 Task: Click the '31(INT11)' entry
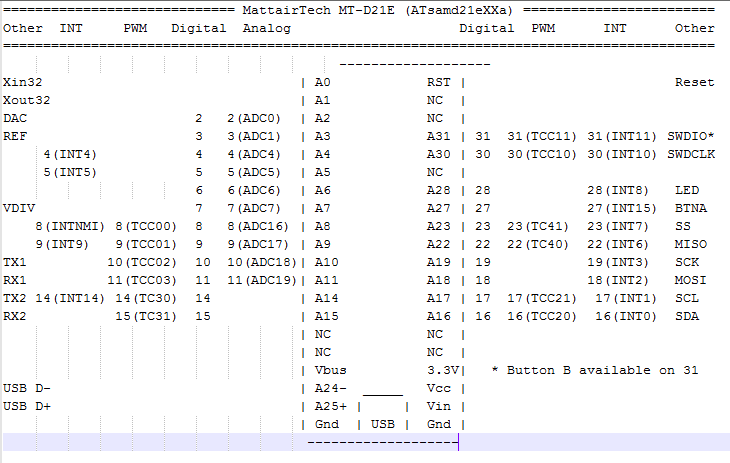pos(622,136)
